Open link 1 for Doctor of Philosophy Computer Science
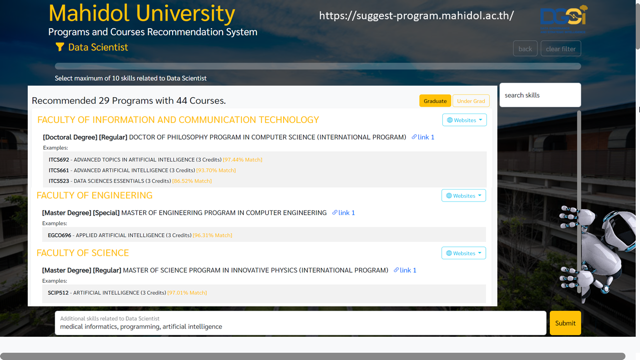 click(x=423, y=137)
